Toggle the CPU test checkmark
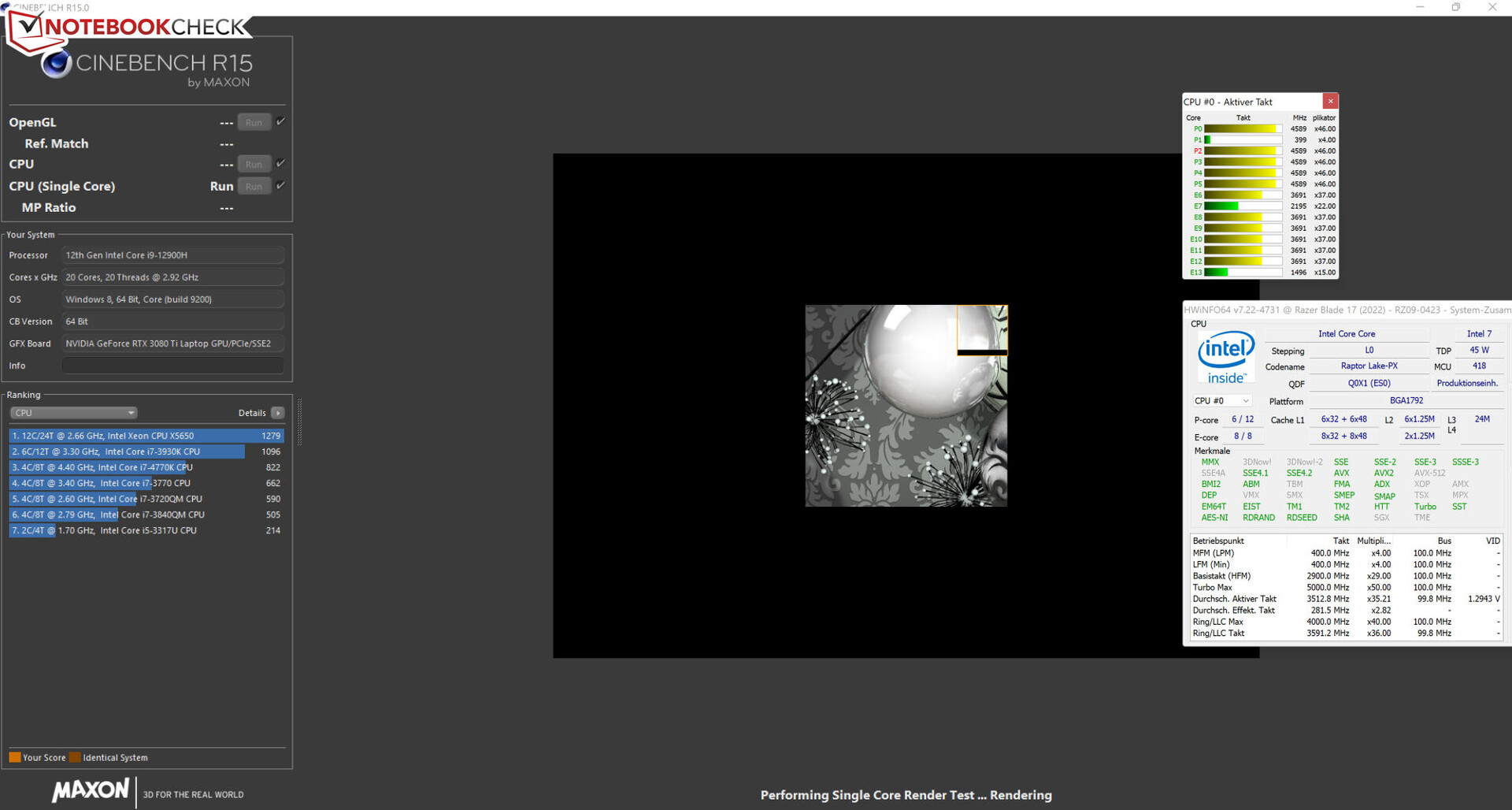This screenshot has width=1512, height=810. tap(280, 163)
